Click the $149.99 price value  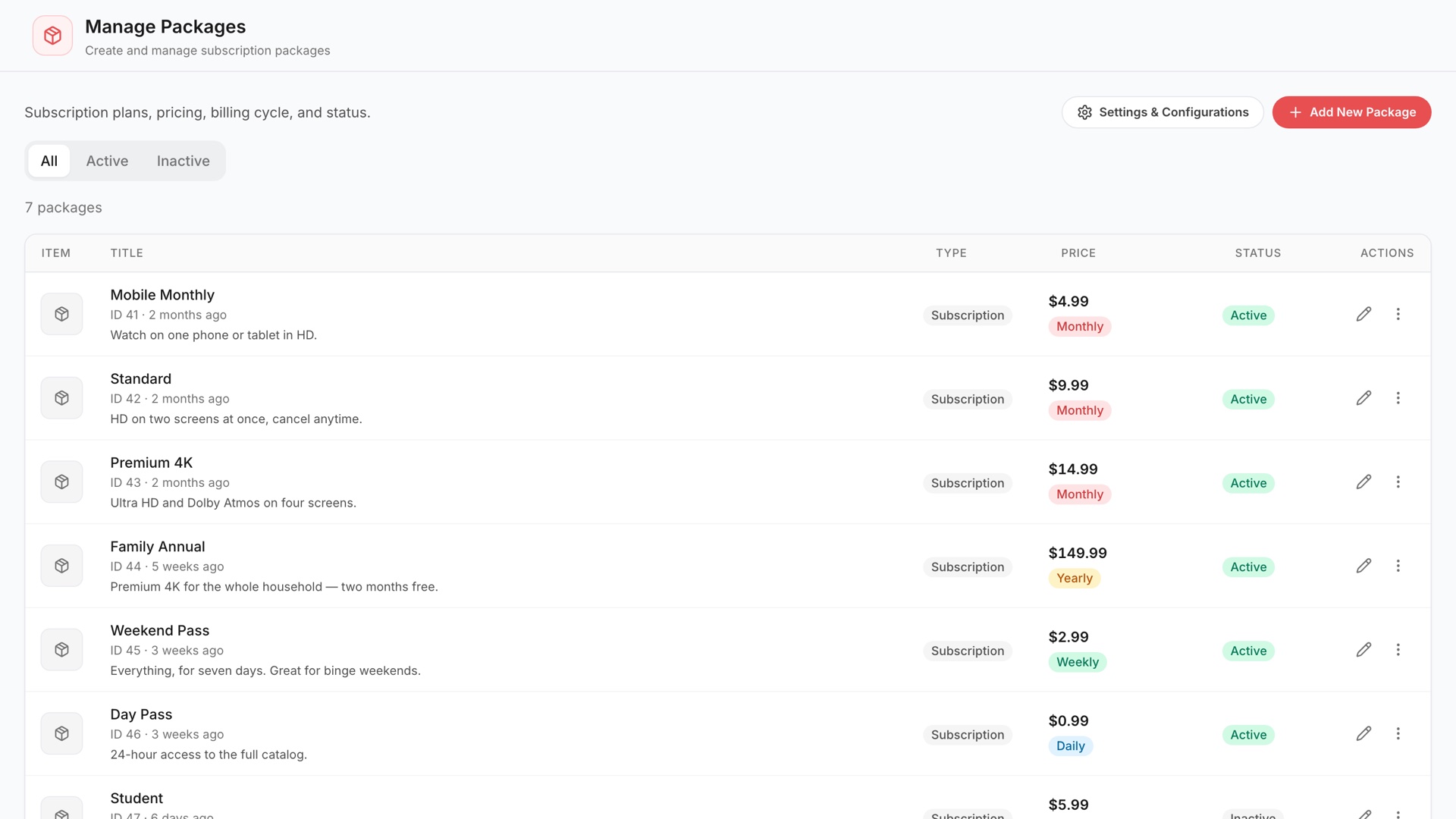[1078, 554]
